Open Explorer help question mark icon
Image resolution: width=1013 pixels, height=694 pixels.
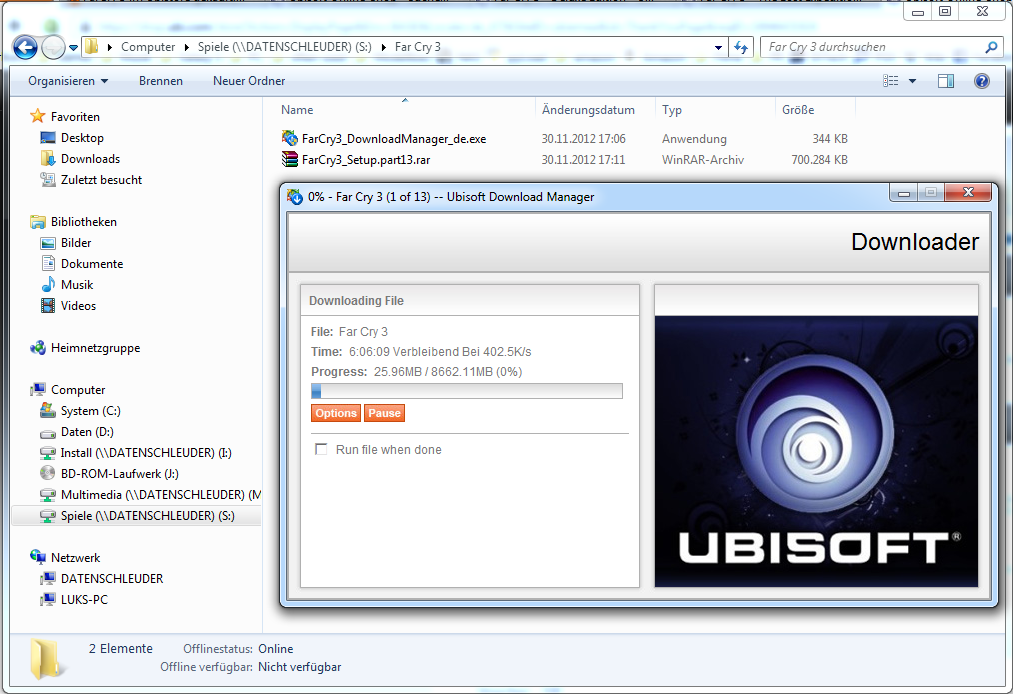981,81
